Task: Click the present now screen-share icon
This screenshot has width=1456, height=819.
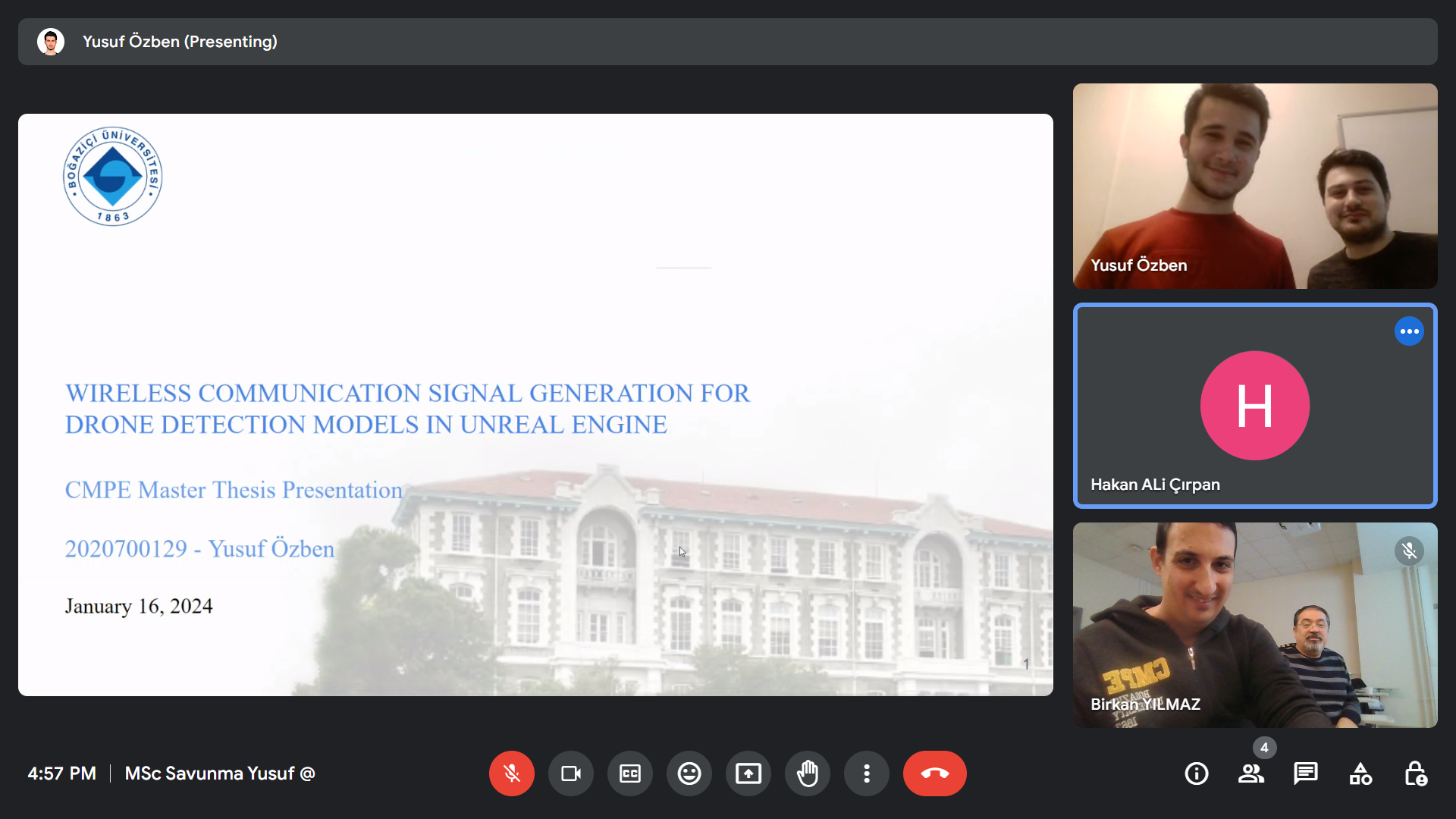Action: click(748, 773)
